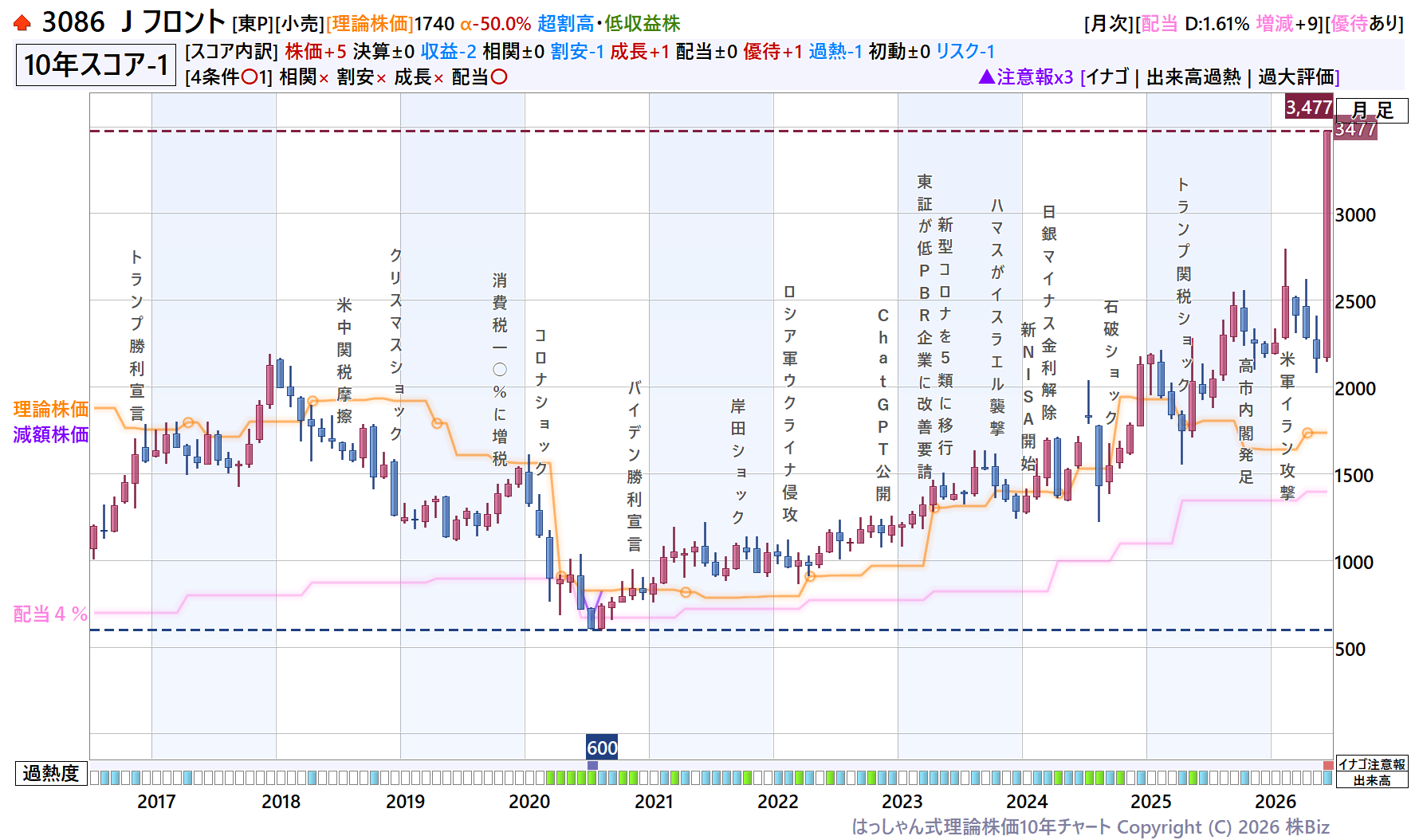Click the 米軍イラン攻撃 event annotation
The height and width of the screenshot is (840, 1419).
[x=1287, y=426]
